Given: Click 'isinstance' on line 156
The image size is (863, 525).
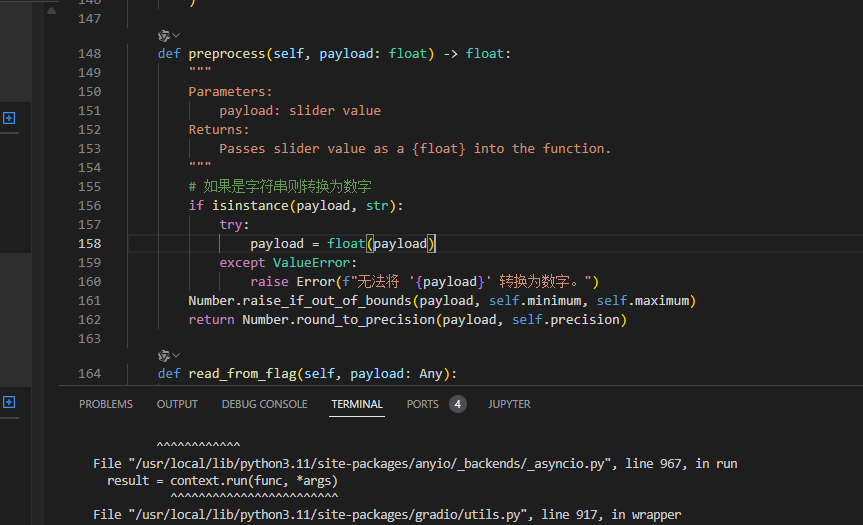Looking at the screenshot, I should point(250,205).
